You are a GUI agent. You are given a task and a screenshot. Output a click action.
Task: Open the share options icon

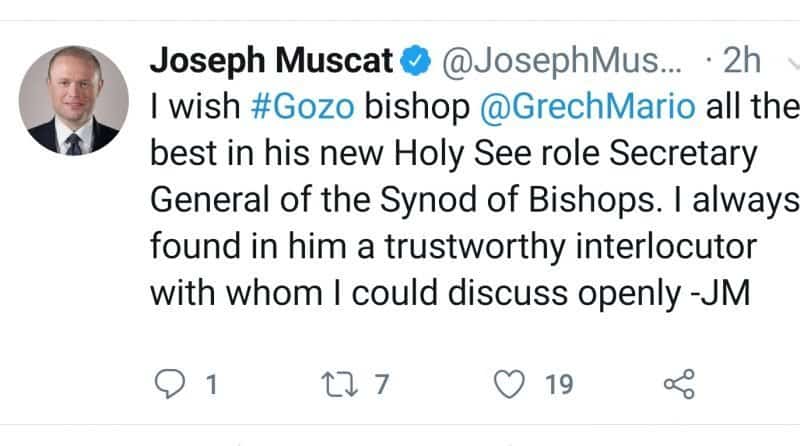(679, 385)
